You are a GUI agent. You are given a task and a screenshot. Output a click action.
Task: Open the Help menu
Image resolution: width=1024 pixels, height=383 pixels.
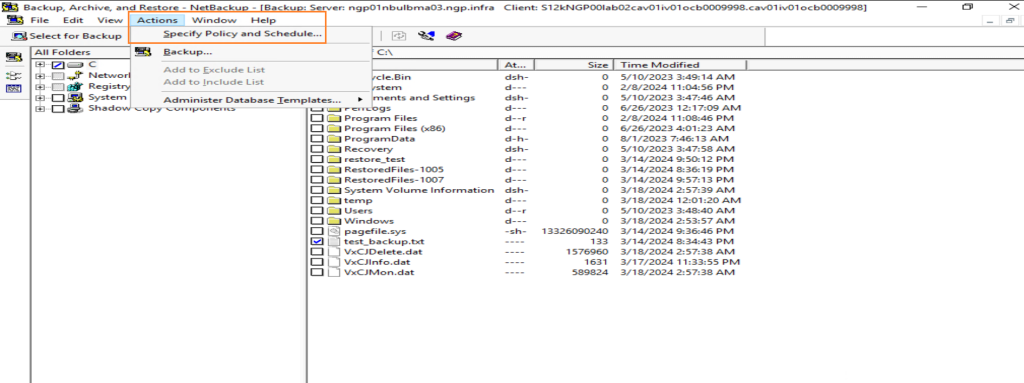[x=263, y=20]
